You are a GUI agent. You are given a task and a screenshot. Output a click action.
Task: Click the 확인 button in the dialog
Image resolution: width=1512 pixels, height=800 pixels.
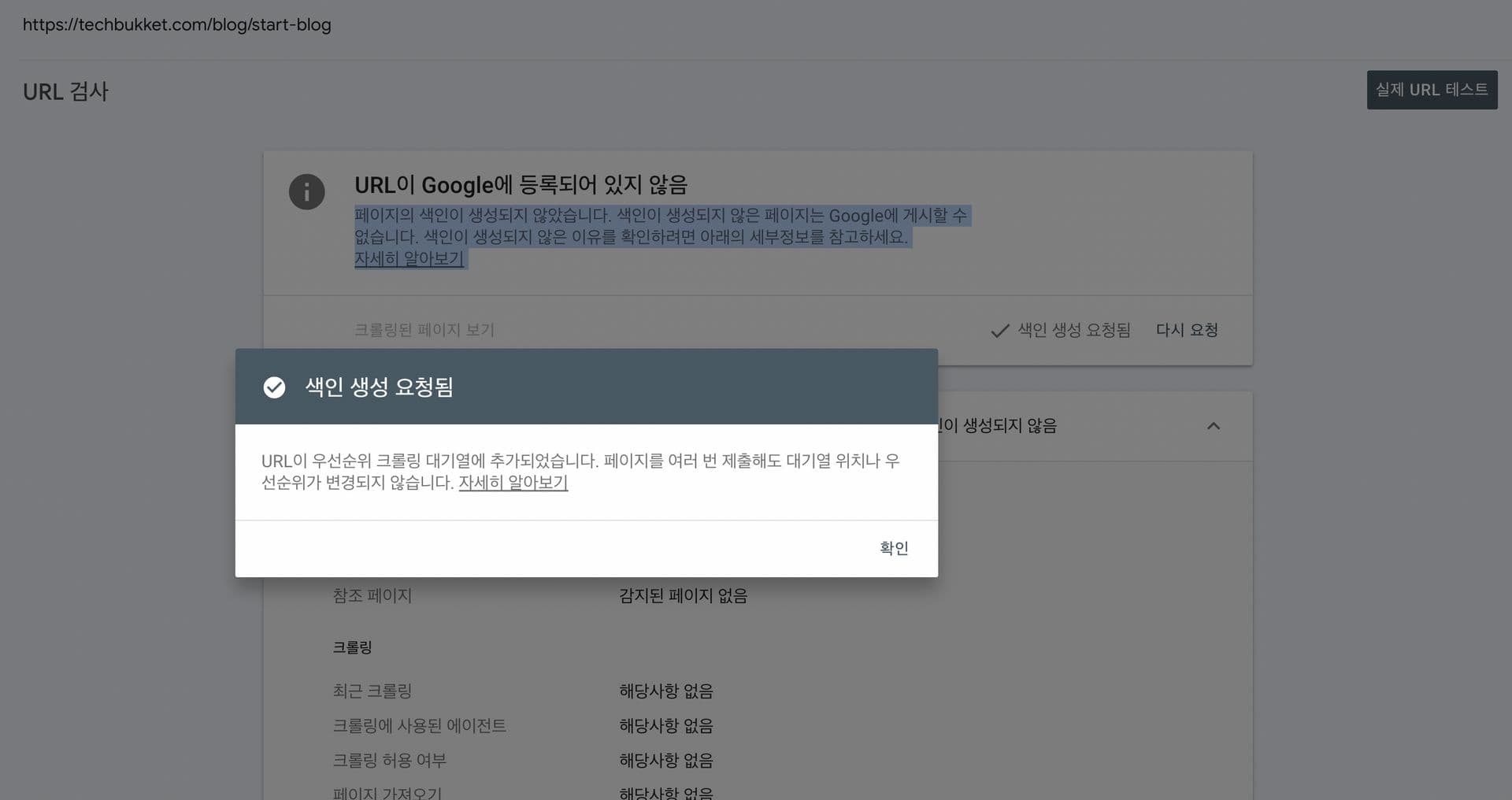[x=894, y=548]
